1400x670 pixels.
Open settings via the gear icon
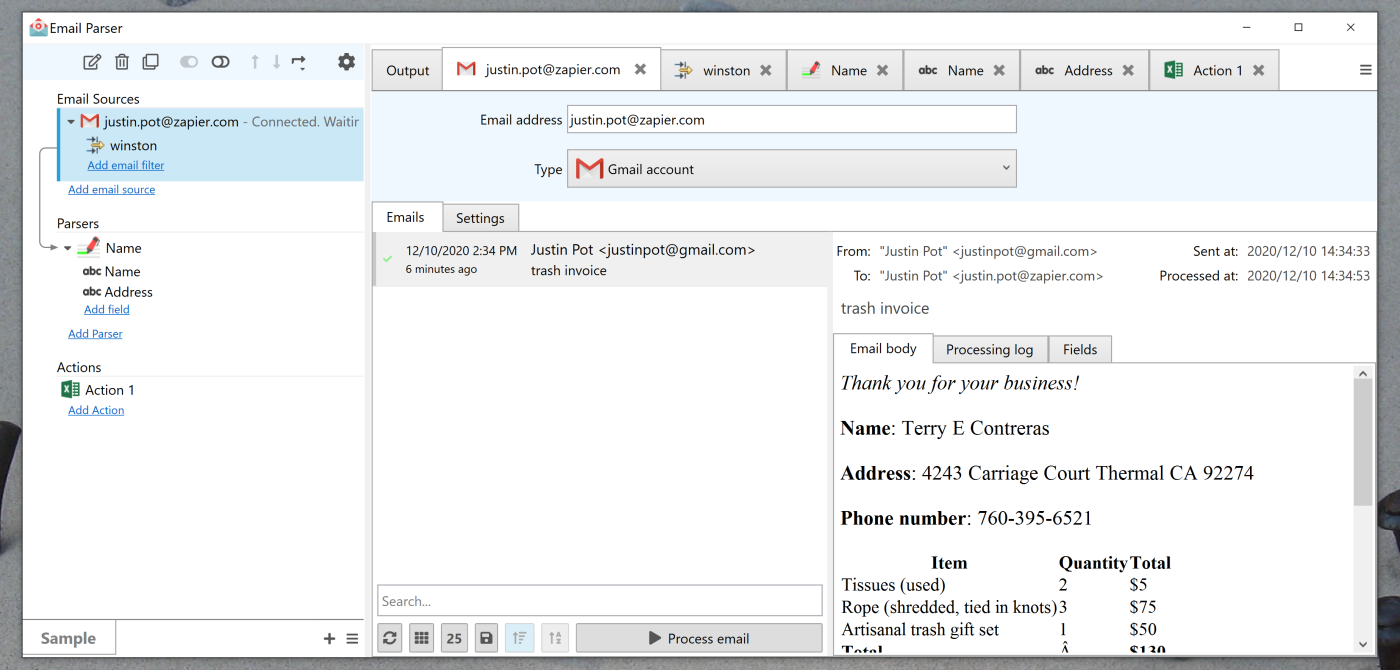tap(346, 62)
